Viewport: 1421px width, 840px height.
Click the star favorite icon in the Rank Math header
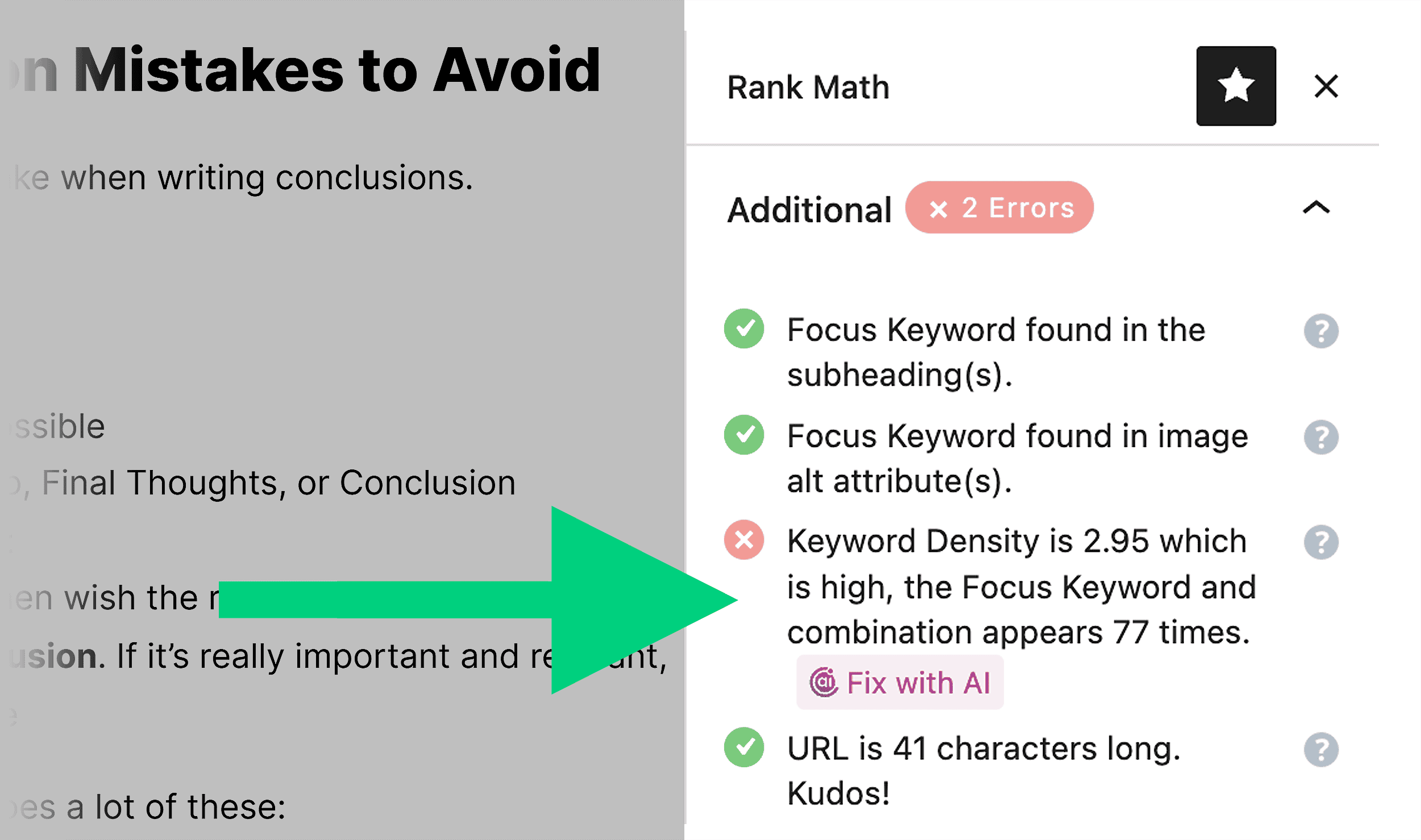pos(1236,86)
